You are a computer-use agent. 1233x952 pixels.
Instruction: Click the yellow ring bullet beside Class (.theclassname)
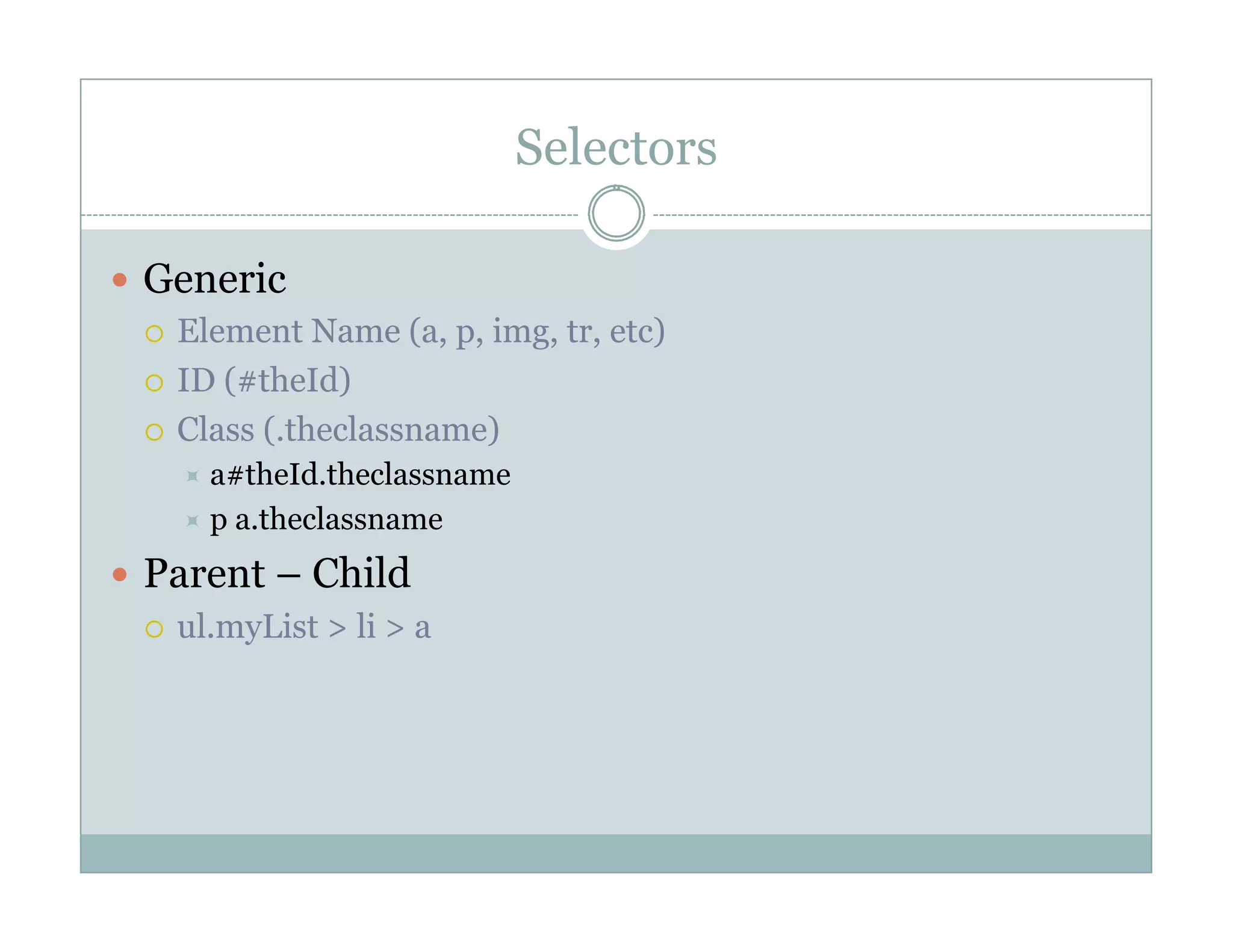pos(154,432)
